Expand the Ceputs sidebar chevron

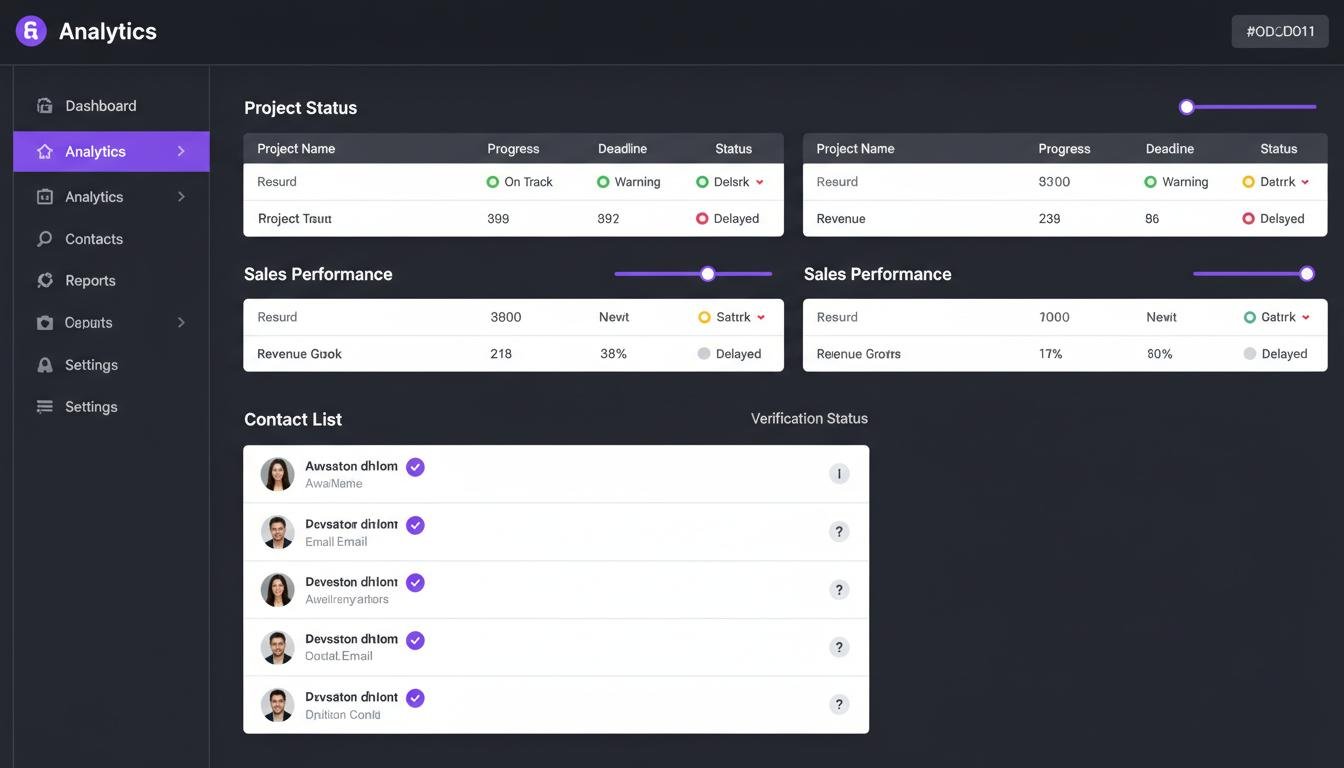(x=181, y=323)
